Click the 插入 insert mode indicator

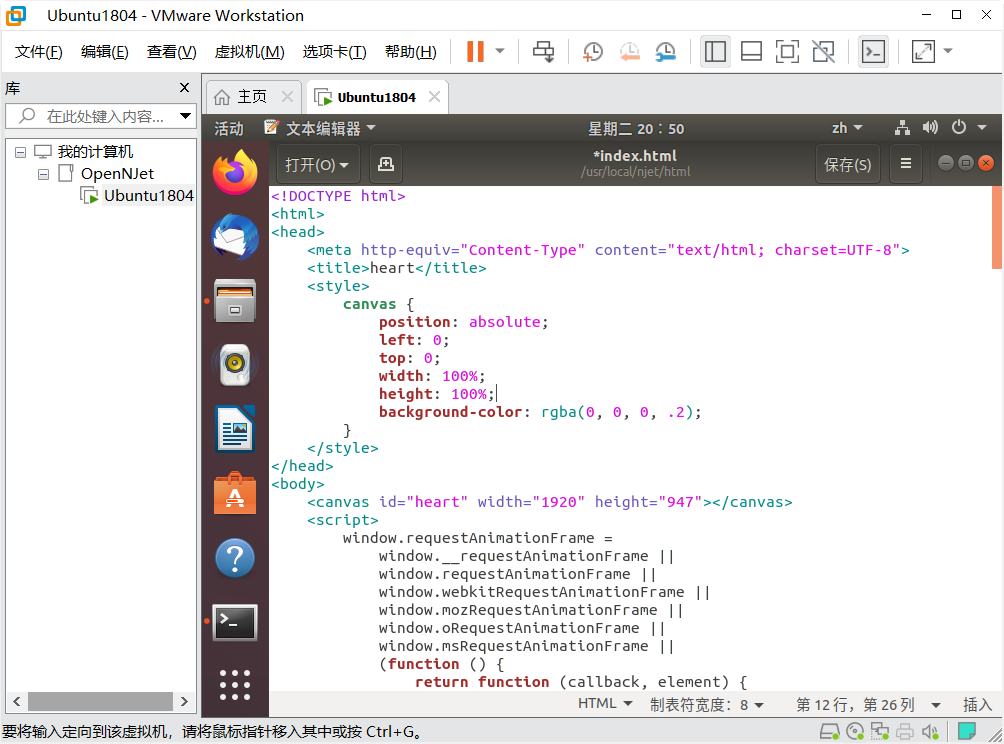coord(977,704)
